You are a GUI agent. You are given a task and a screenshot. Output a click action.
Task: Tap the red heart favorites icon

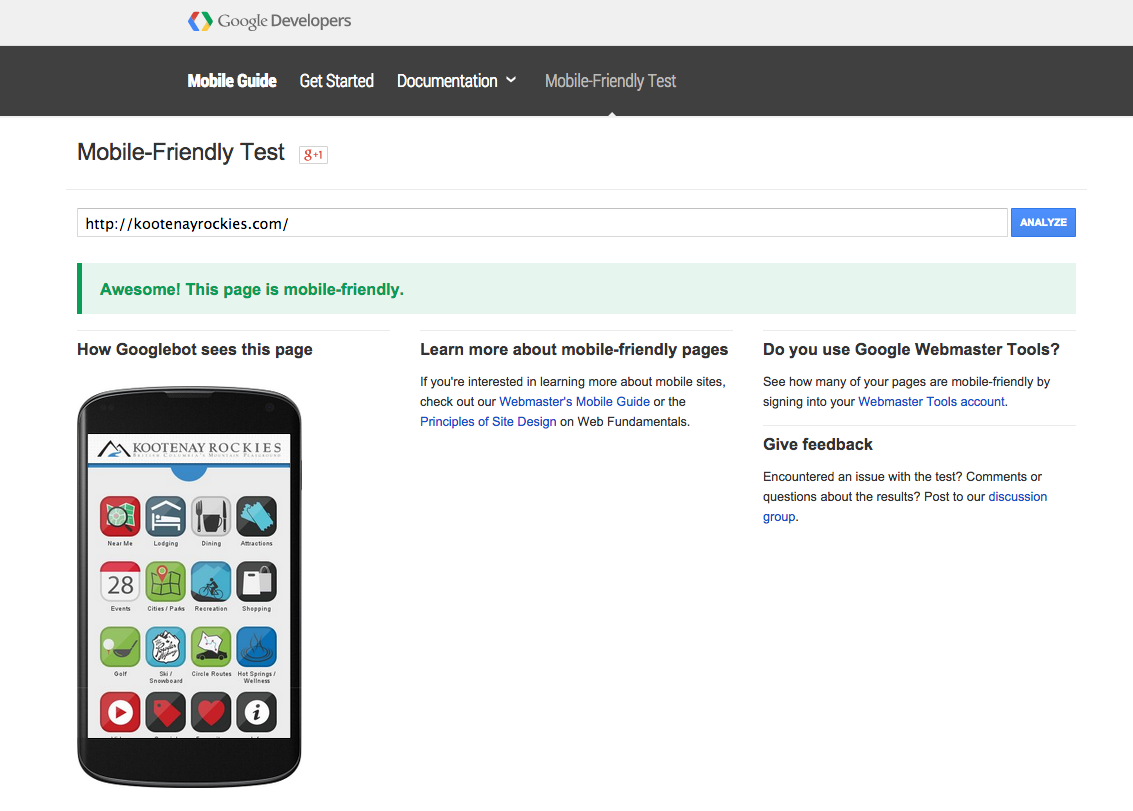click(x=211, y=712)
